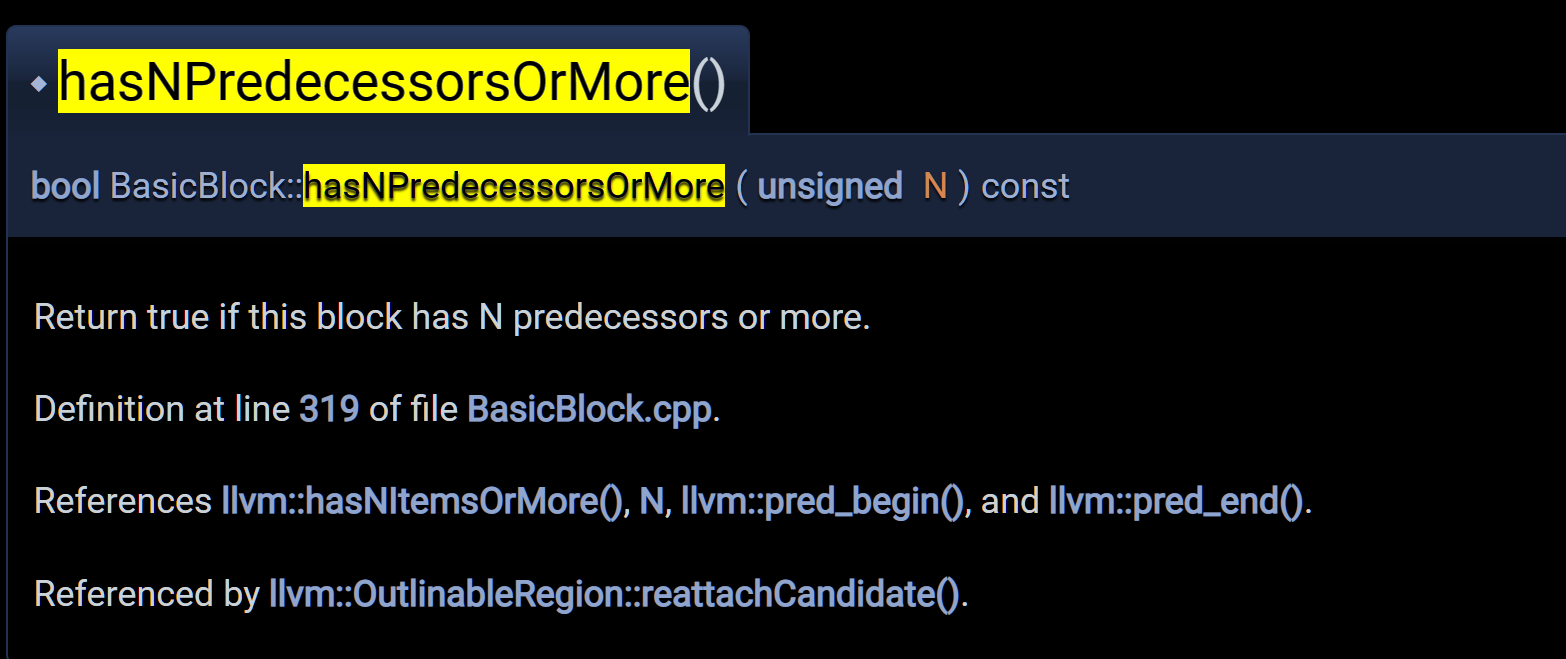Click the 'Definition at line' text
The image size is (1566, 659).
(162, 409)
